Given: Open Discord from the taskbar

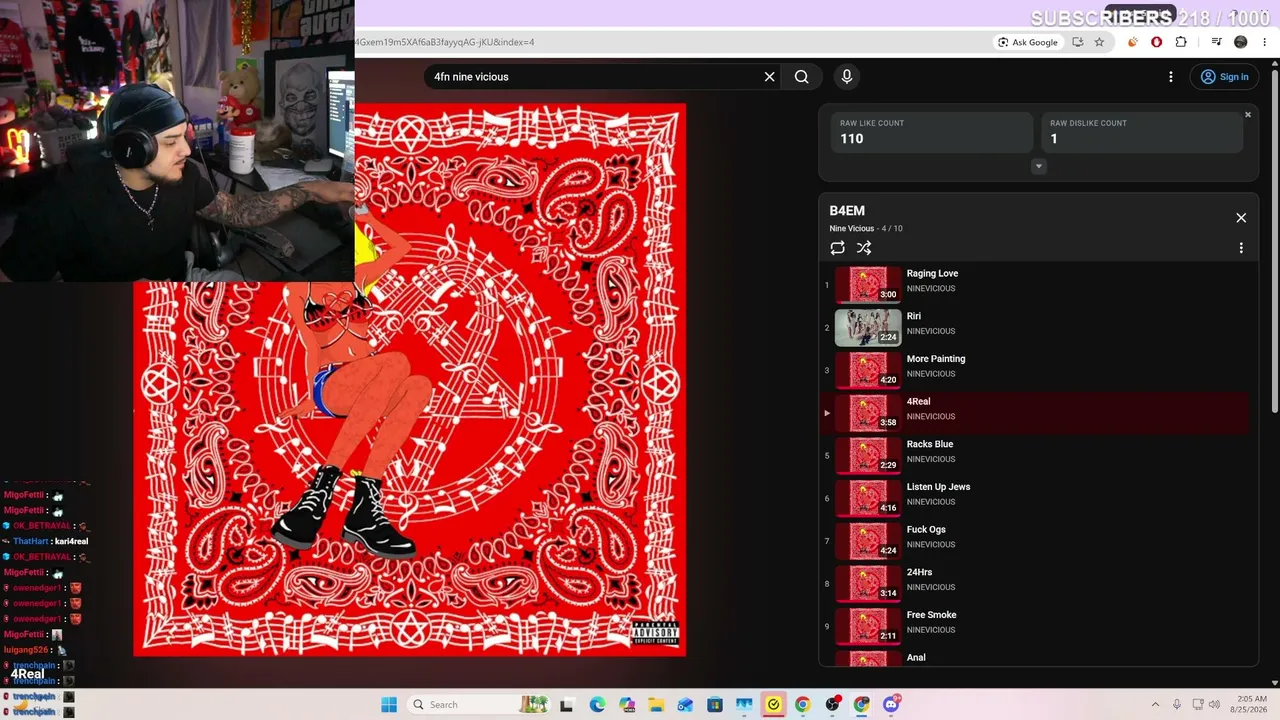Looking at the screenshot, I should (x=891, y=705).
